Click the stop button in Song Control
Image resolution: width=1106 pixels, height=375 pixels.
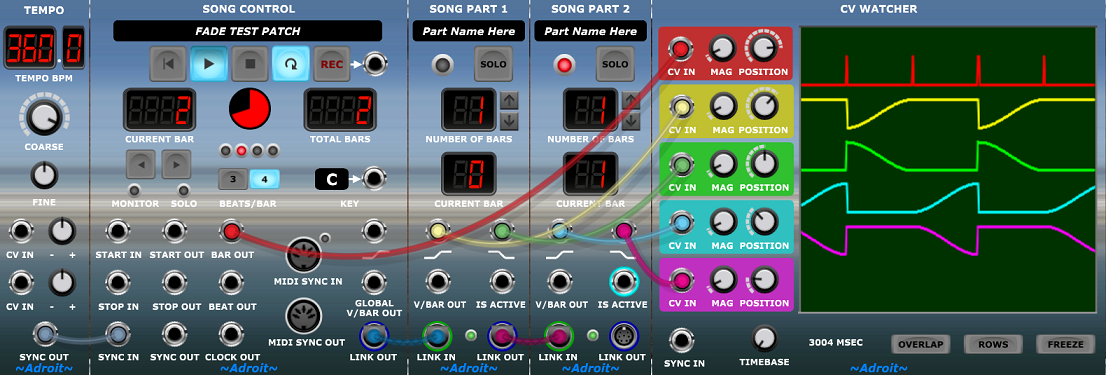(x=250, y=64)
